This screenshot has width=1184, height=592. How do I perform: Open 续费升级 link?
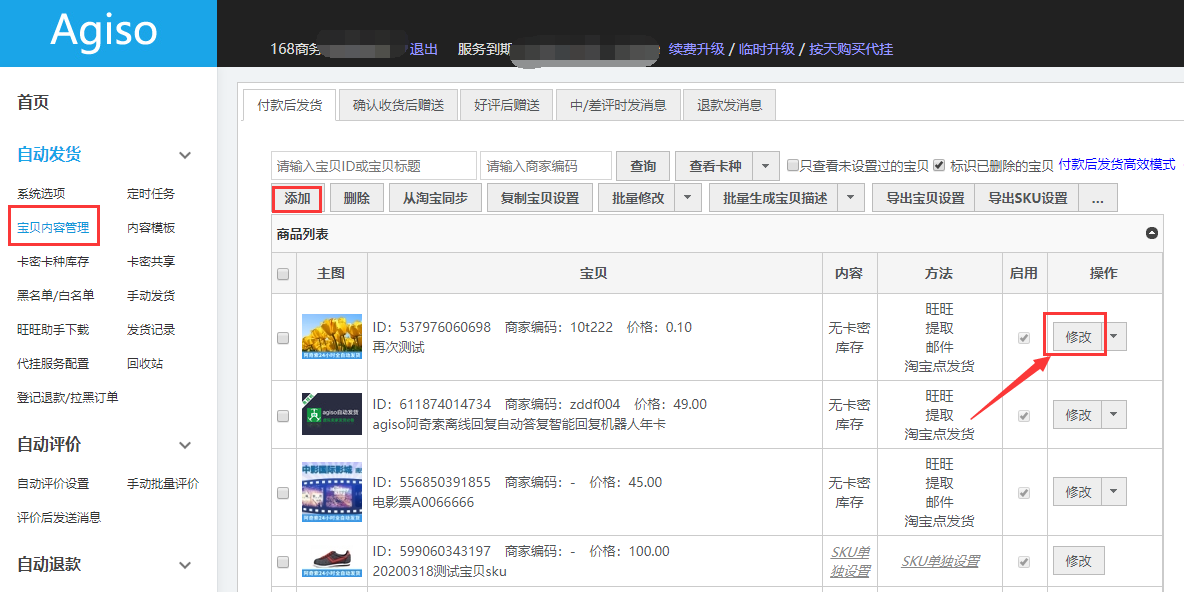tap(696, 49)
